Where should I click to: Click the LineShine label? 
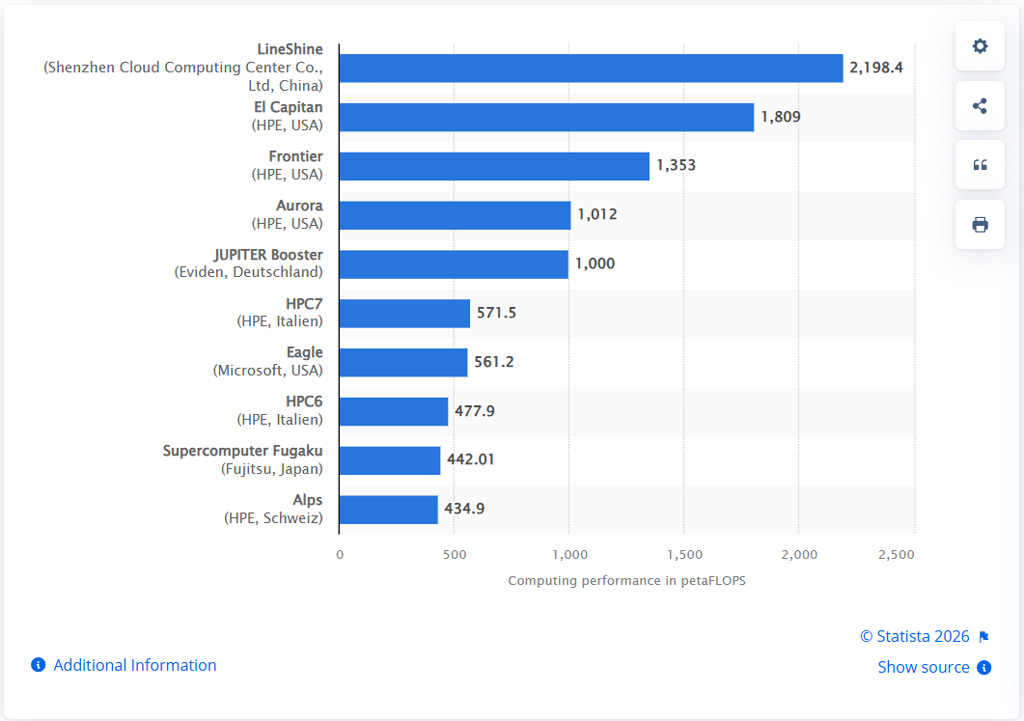click(289, 50)
